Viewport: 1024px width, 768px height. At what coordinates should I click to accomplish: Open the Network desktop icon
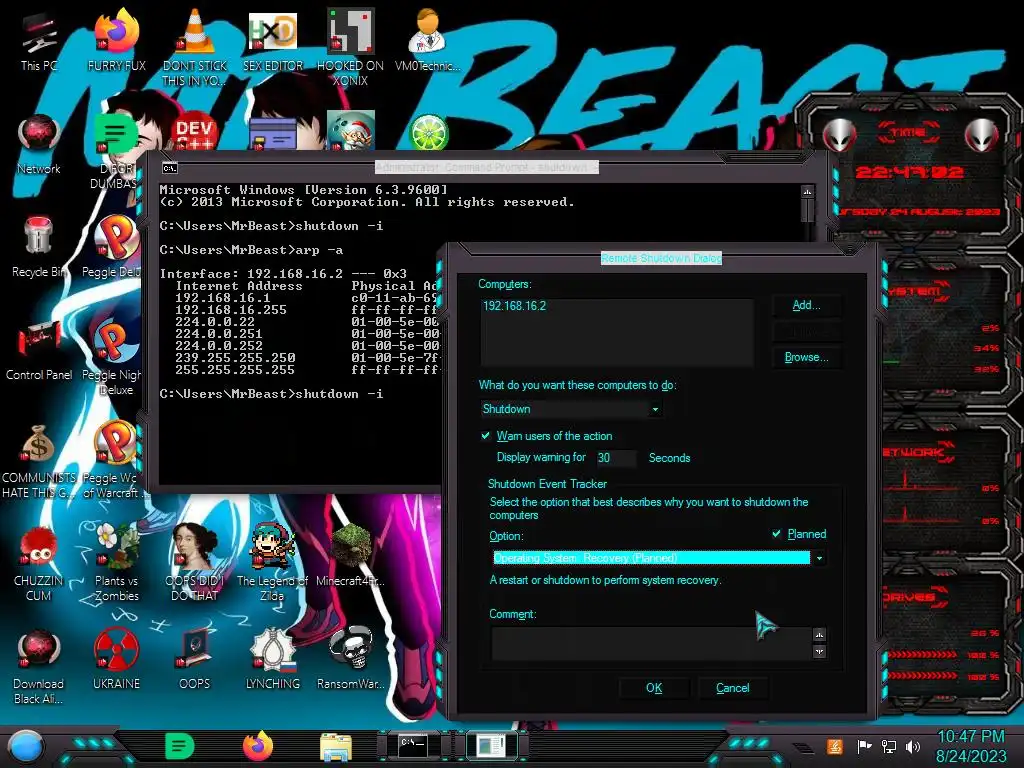click(39, 144)
